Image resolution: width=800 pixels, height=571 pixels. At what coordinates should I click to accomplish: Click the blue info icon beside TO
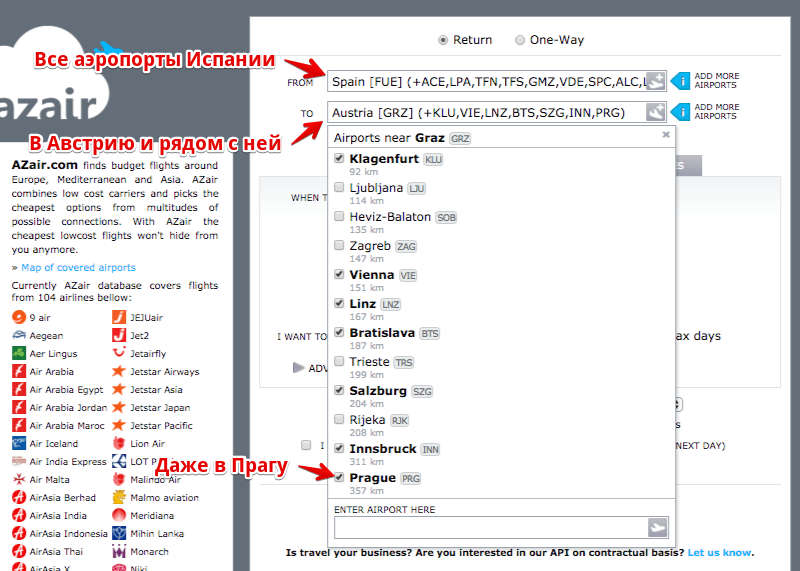tap(681, 112)
